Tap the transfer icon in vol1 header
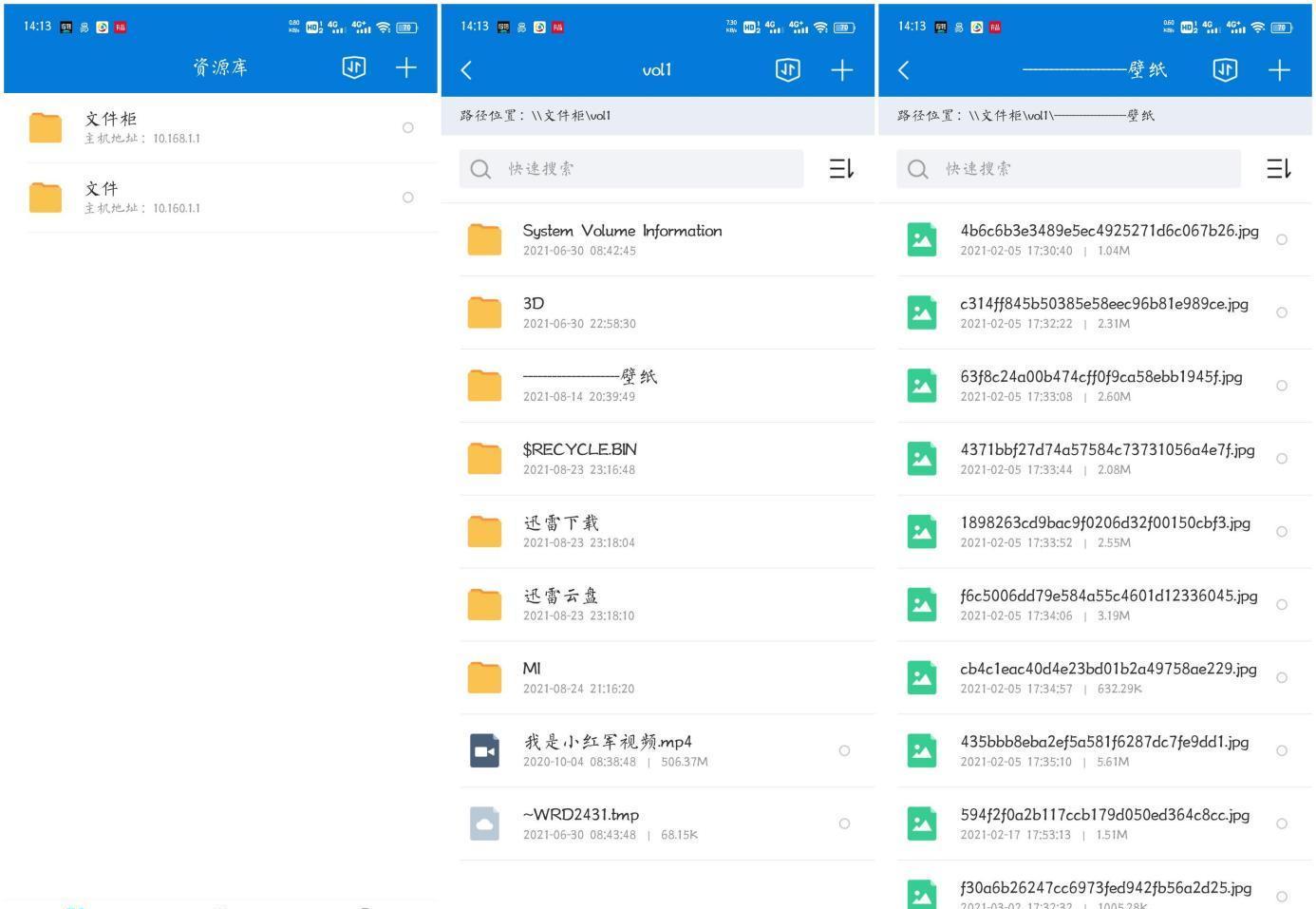1316x909 pixels. [788, 69]
